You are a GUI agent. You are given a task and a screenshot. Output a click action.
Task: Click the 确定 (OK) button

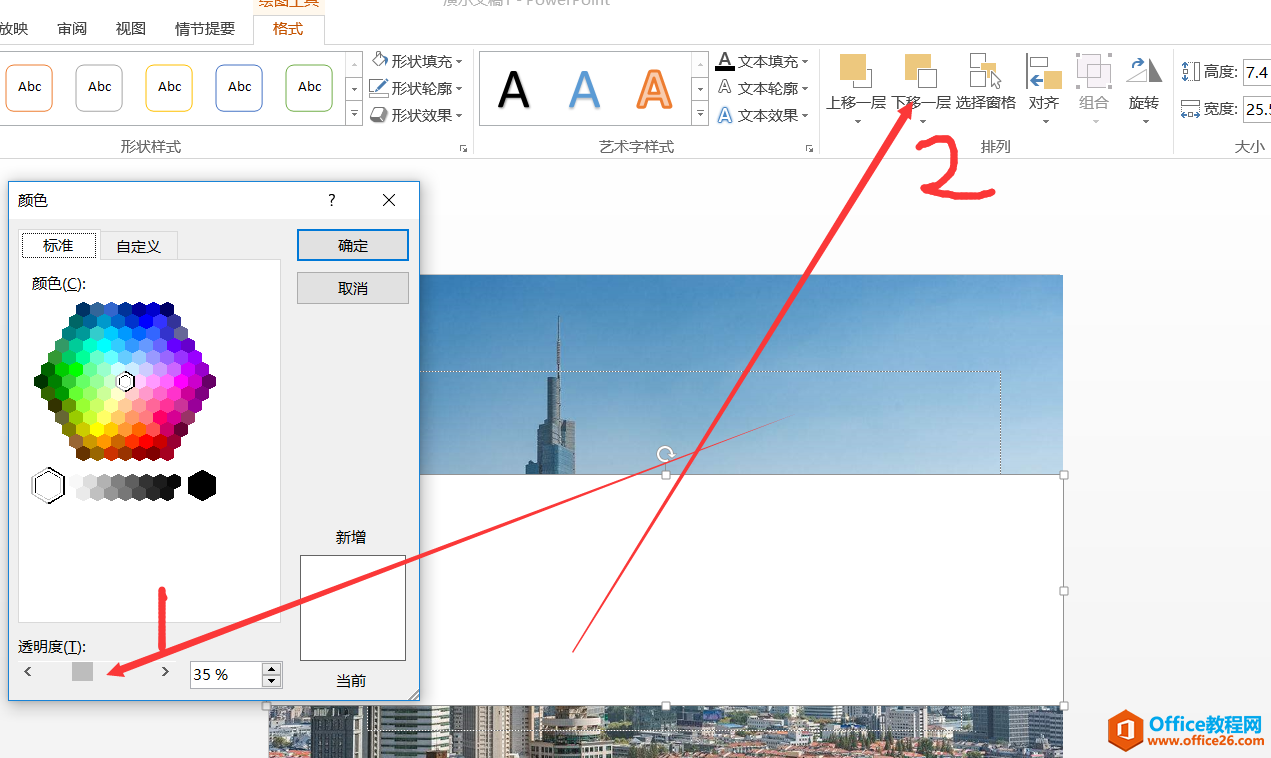tap(352, 244)
